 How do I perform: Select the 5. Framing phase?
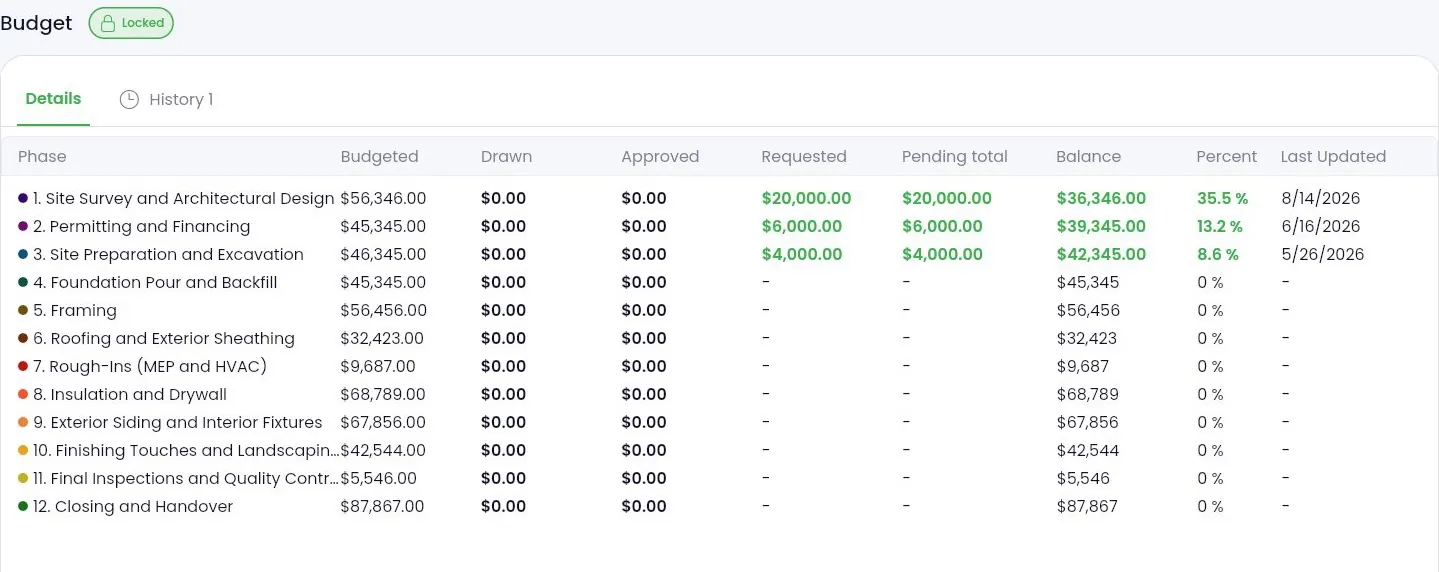click(75, 310)
